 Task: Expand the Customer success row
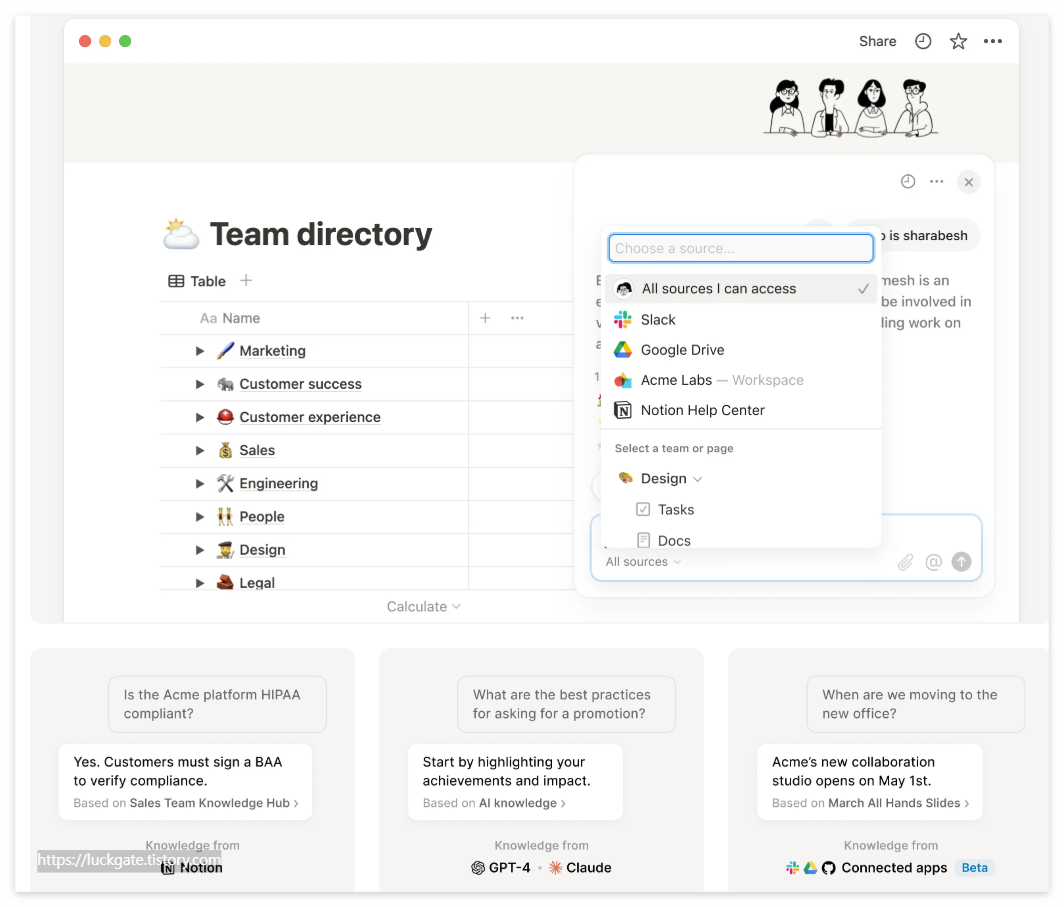click(x=200, y=384)
